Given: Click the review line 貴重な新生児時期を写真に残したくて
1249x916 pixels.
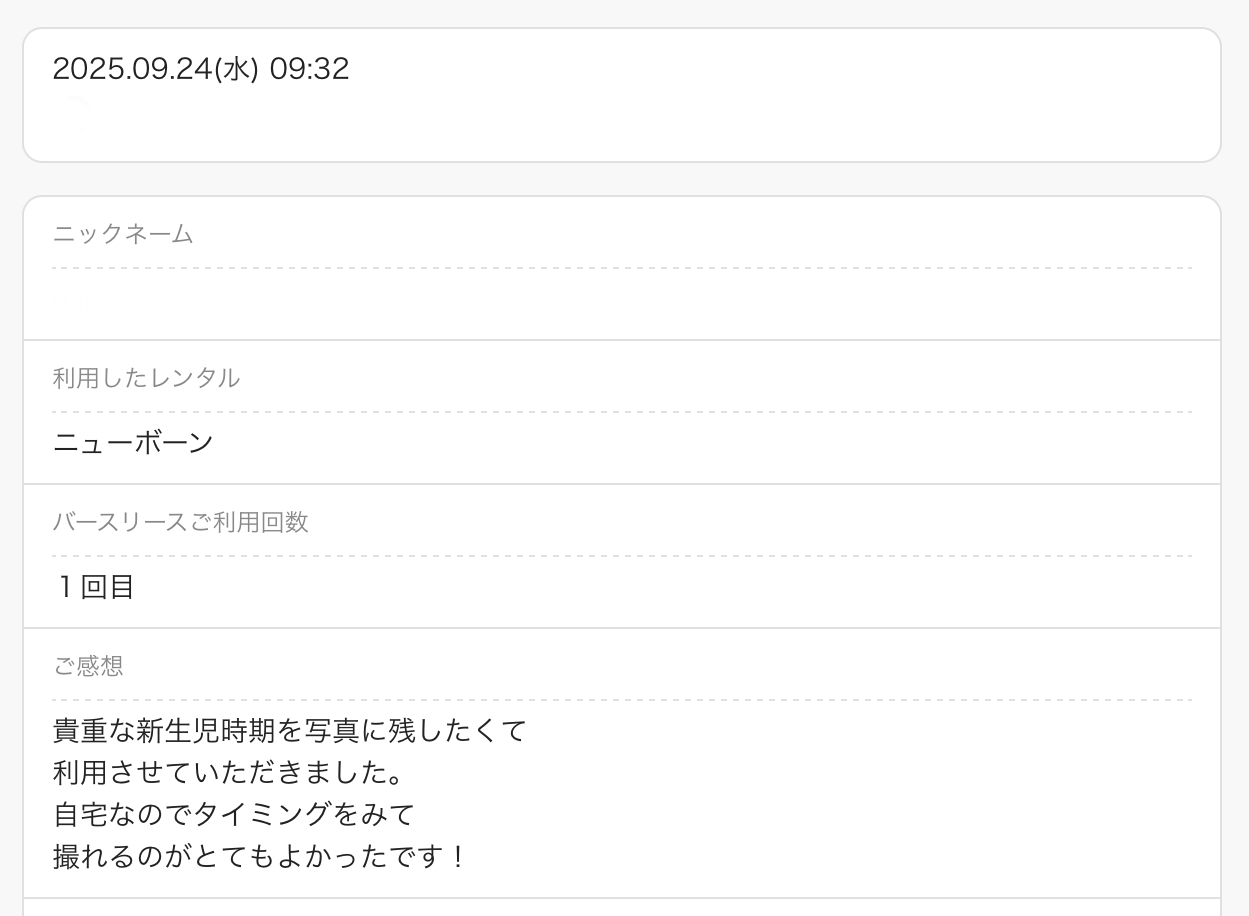Looking at the screenshot, I should pyautogui.click(x=289, y=731).
